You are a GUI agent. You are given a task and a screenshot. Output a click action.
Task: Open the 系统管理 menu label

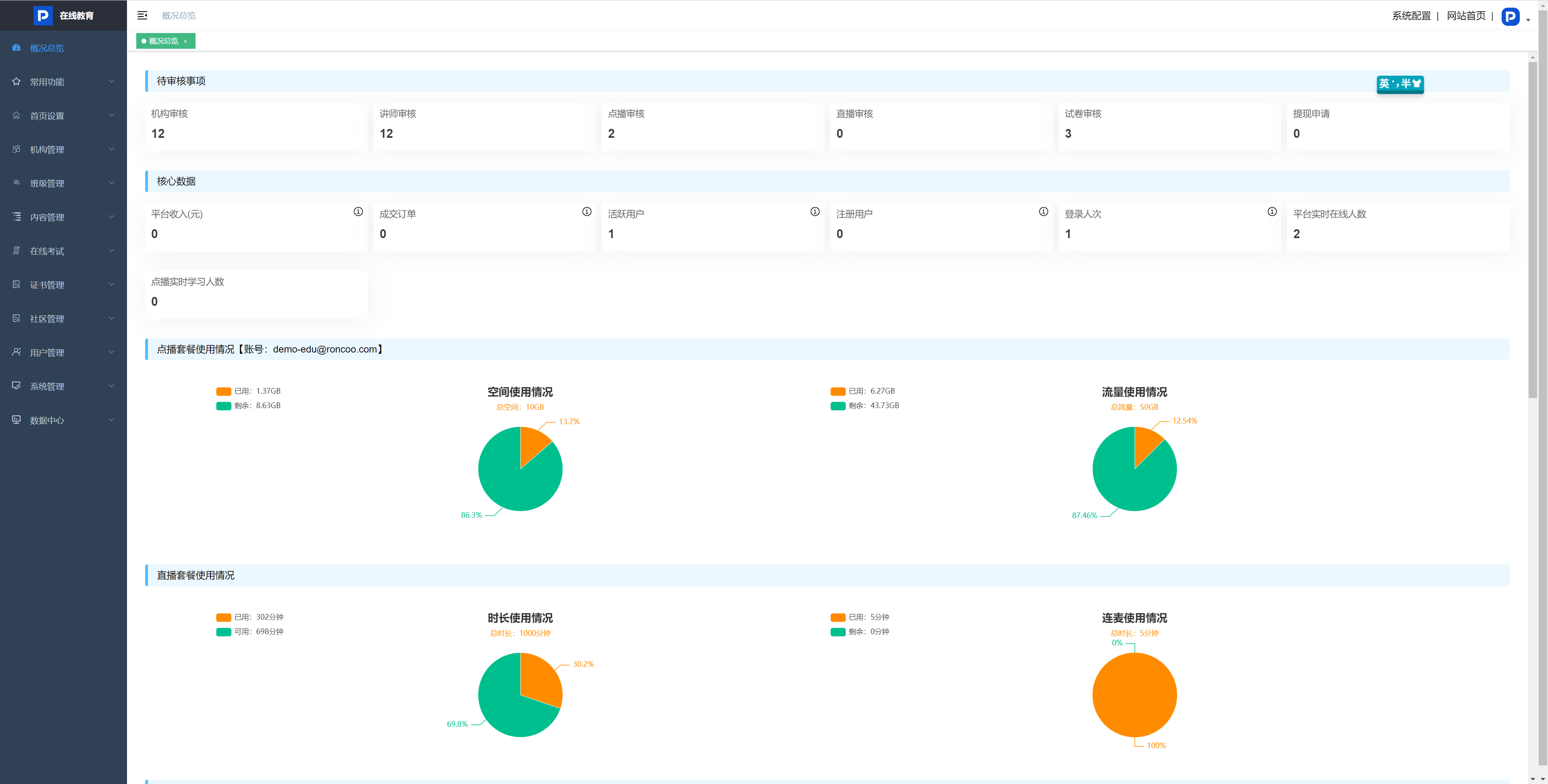47,386
